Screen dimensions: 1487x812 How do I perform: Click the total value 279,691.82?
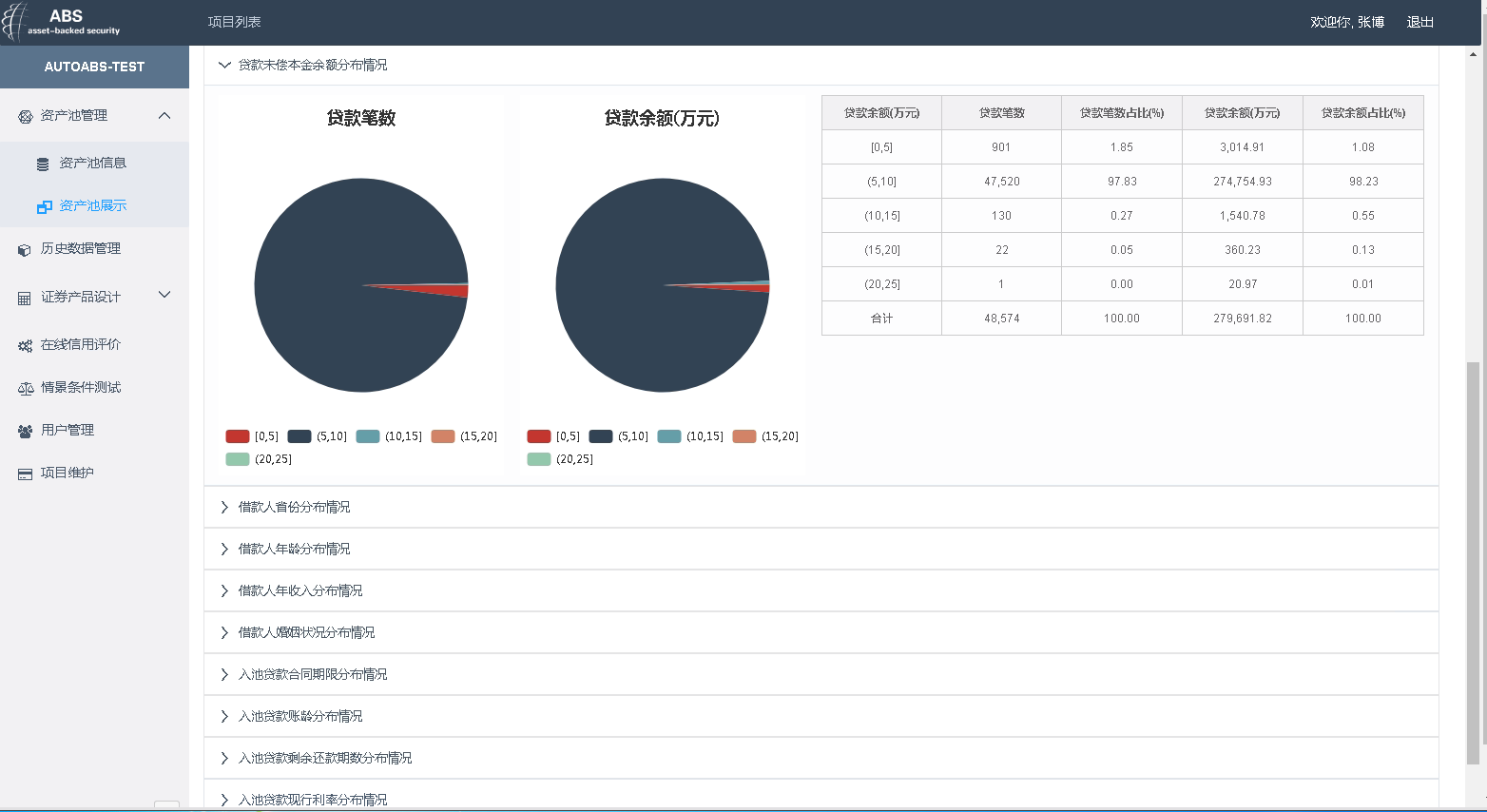pyautogui.click(x=1243, y=319)
